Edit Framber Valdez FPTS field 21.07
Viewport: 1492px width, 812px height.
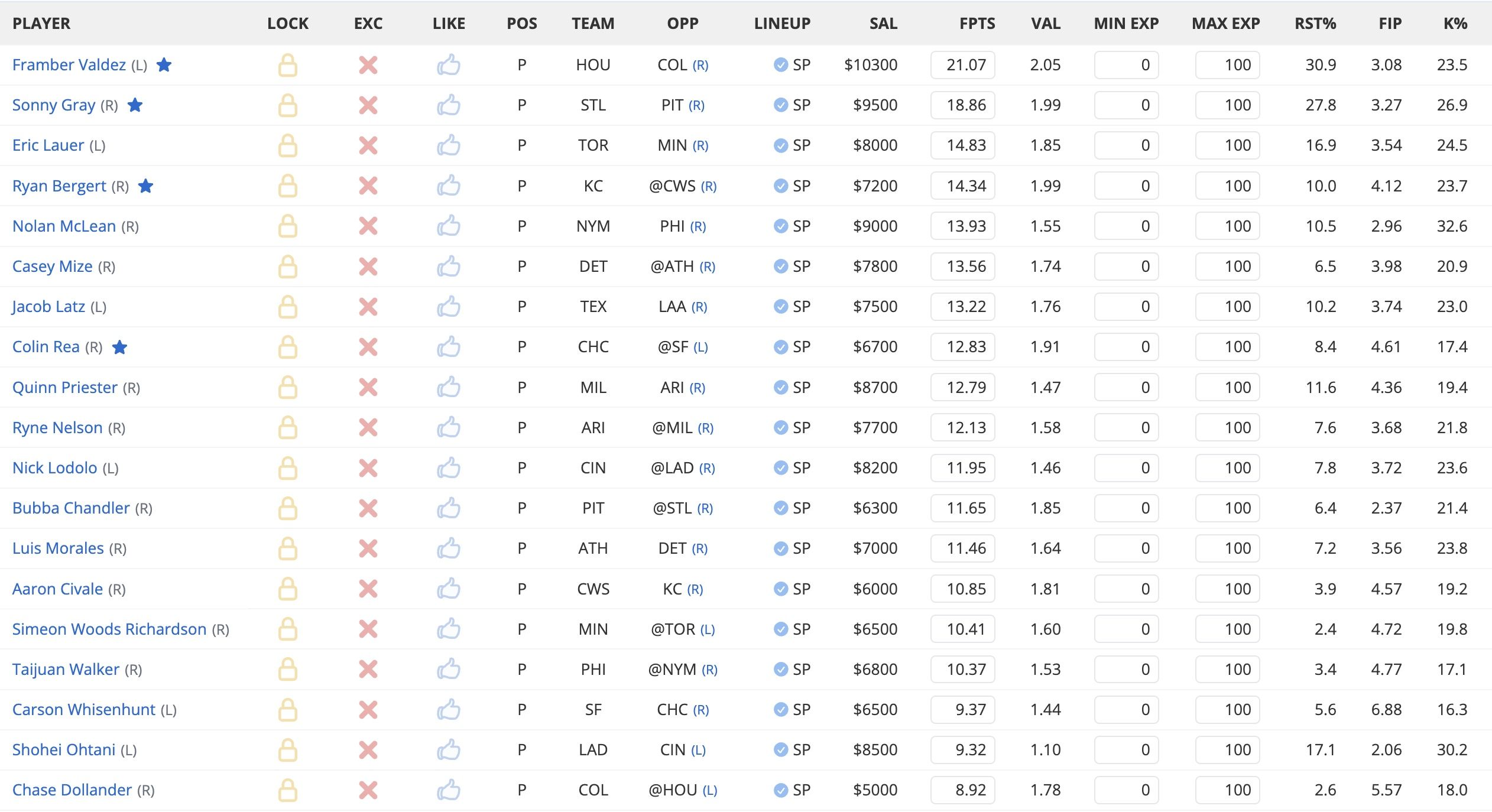[x=963, y=65]
